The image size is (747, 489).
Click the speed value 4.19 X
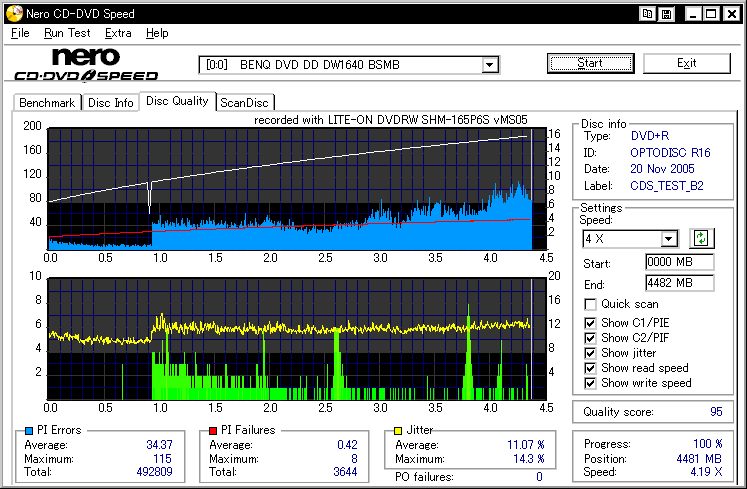tap(707, 472)
